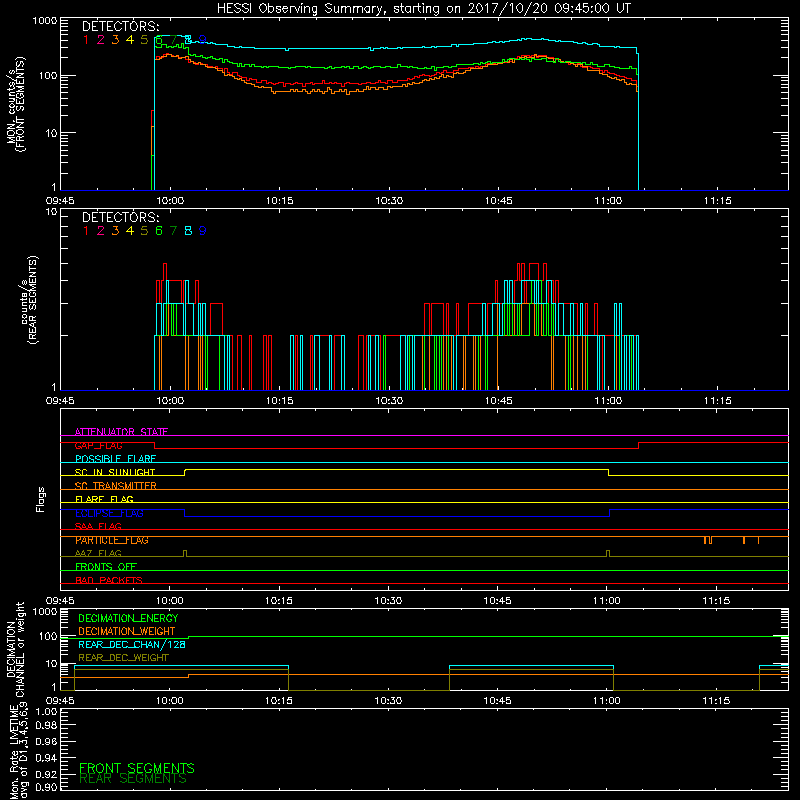
Task: Click the 10:45 tick label under the decimation panel
Action: (497, 701)
